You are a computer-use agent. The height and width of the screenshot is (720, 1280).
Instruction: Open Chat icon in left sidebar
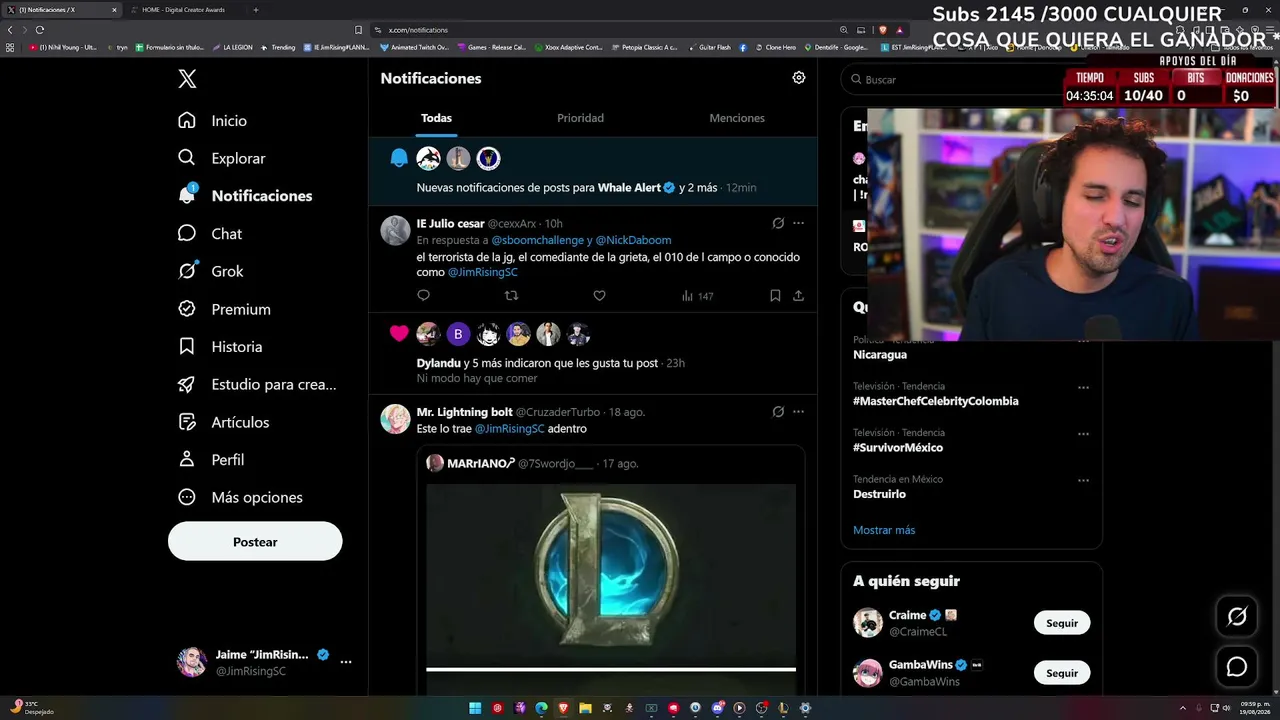[187, 233]
